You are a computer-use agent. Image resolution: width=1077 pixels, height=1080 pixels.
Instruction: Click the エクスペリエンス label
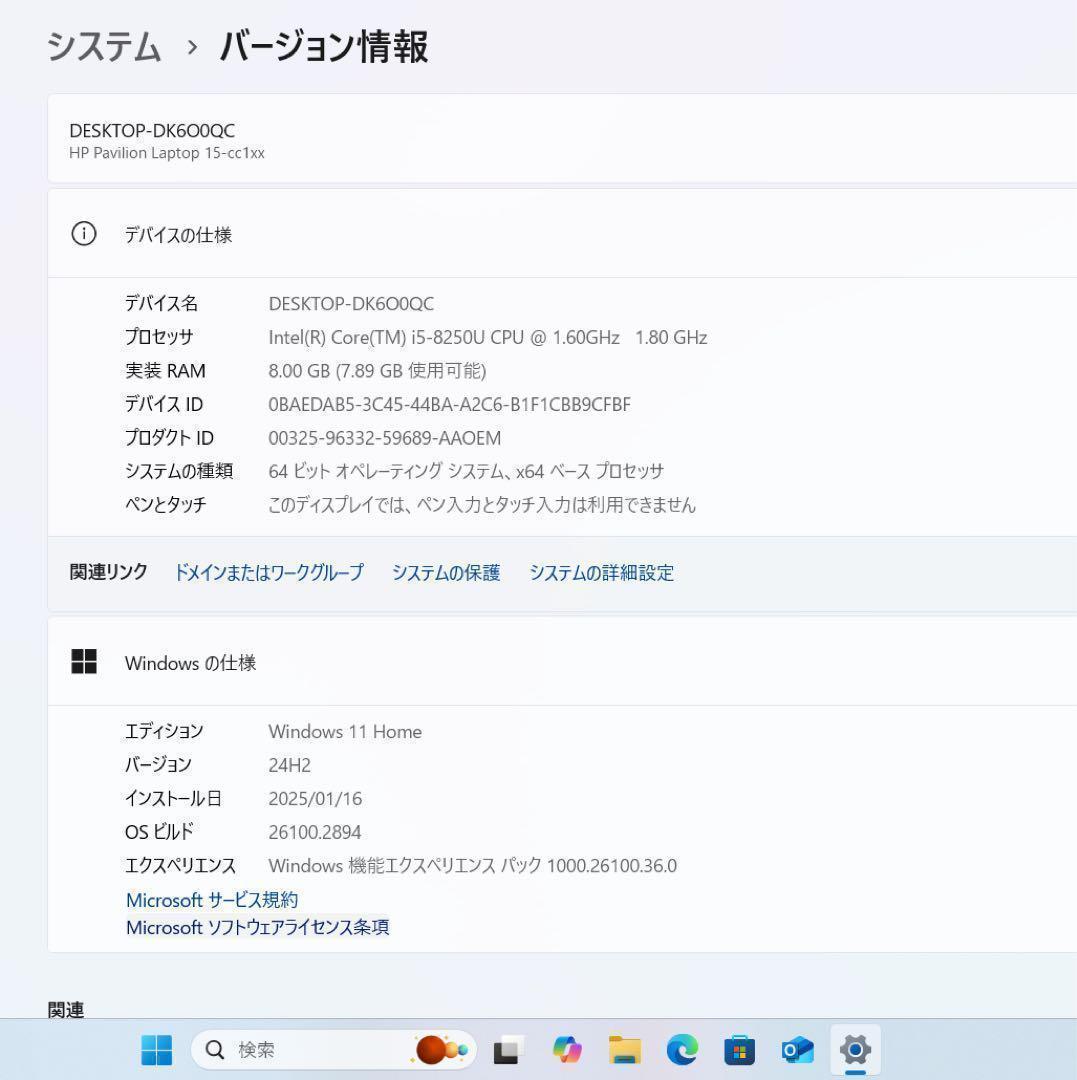pos(180,866)
